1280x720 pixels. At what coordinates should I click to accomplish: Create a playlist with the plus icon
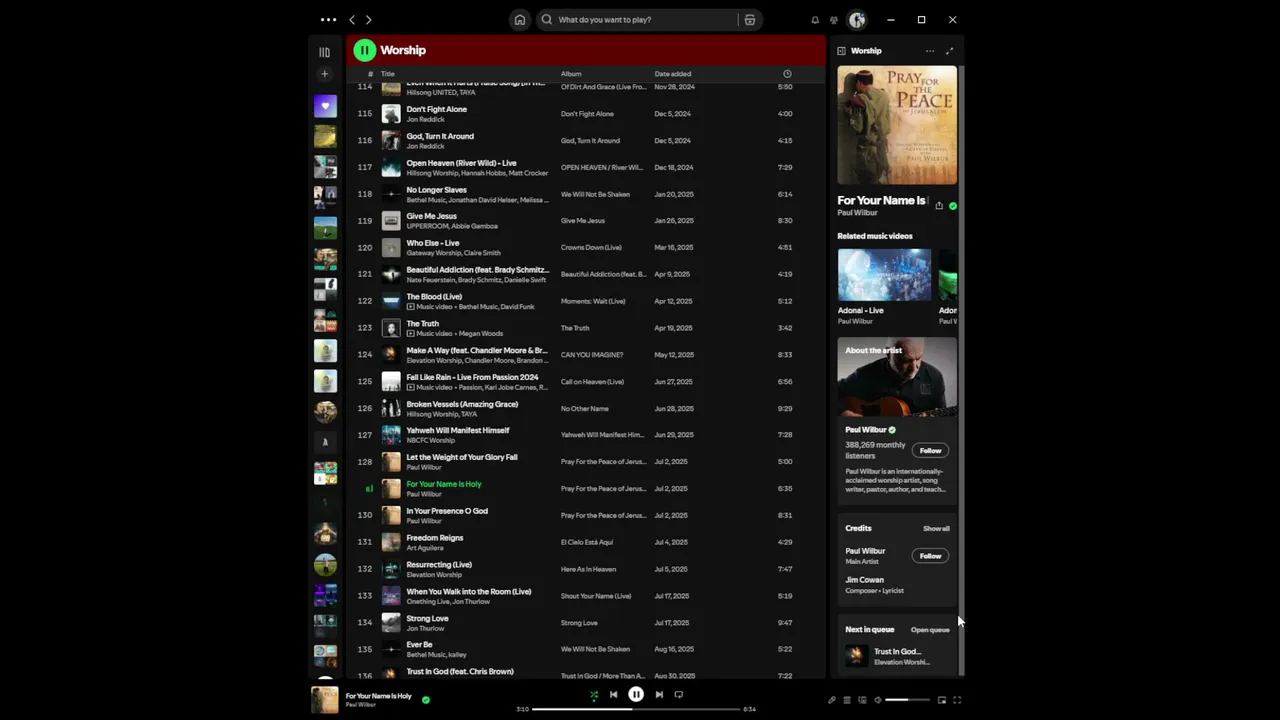click(x=324, y=74)
